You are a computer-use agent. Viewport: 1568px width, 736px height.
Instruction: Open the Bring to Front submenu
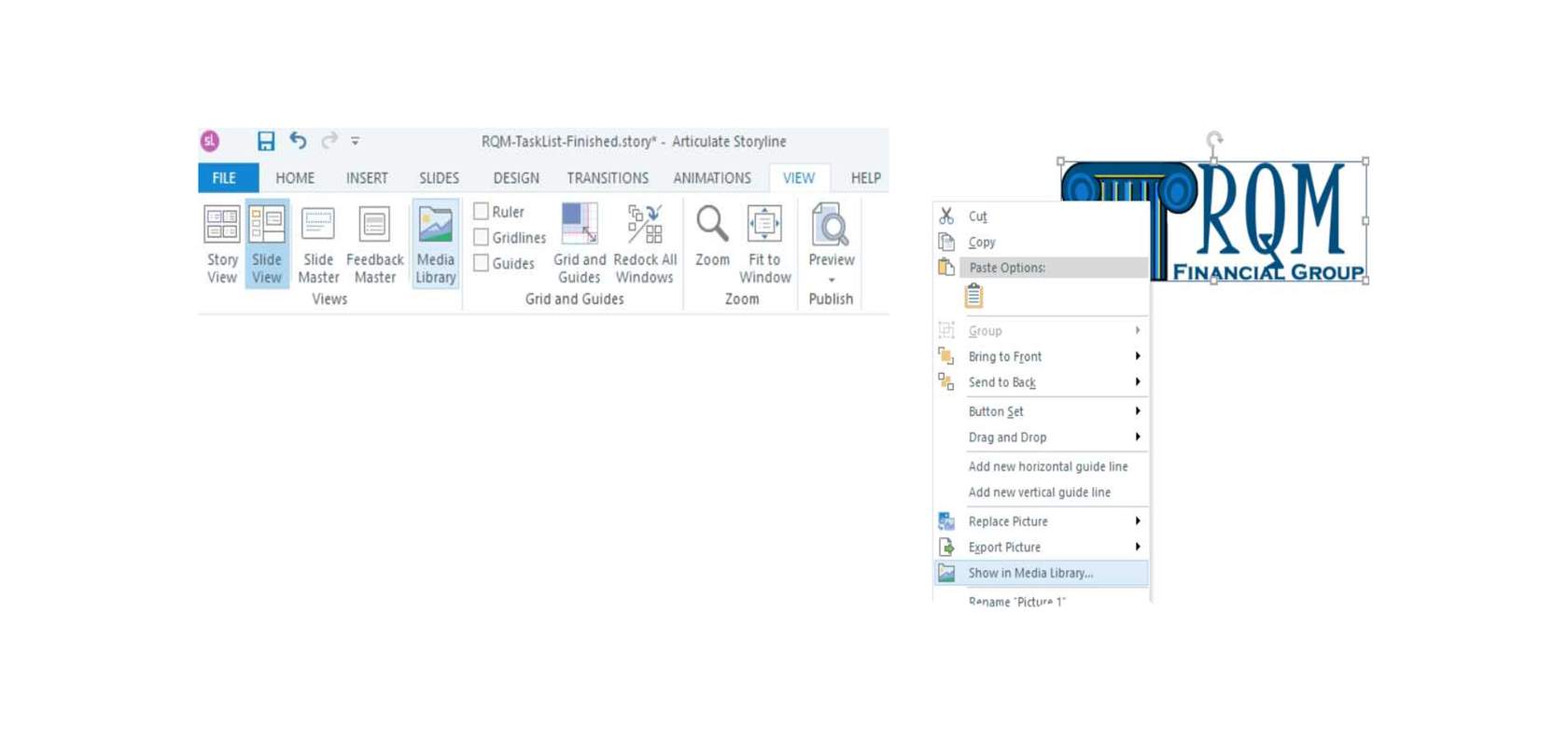(1041, 356)
